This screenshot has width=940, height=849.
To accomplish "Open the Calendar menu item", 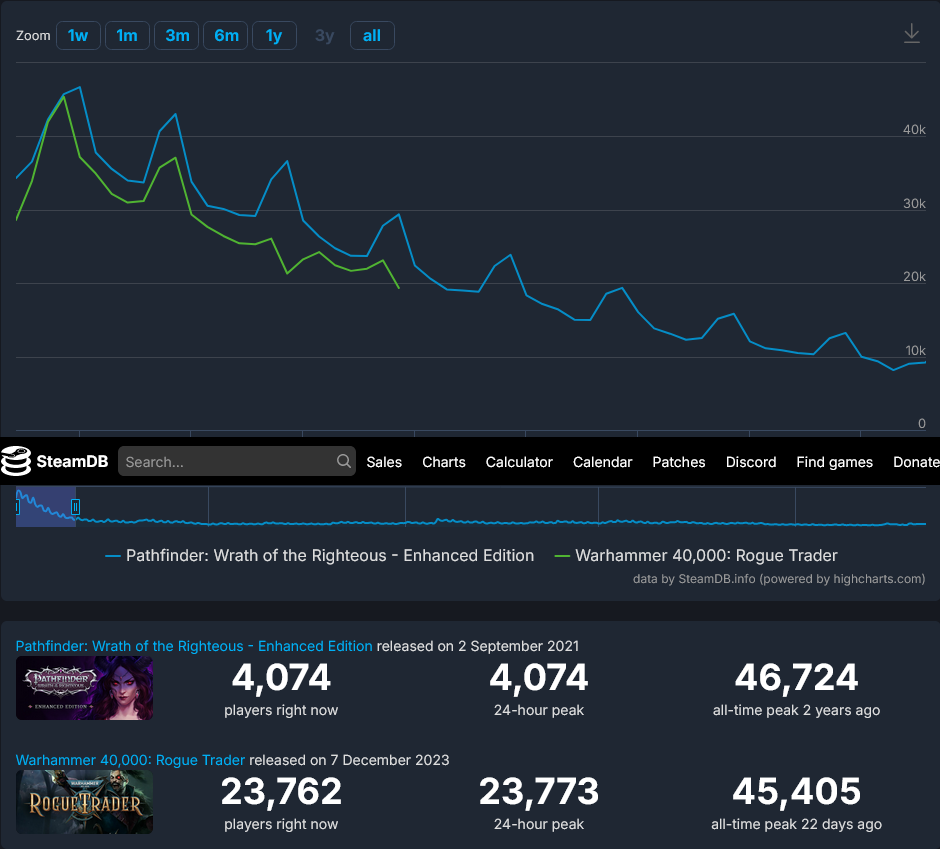I will click(602, 462).
